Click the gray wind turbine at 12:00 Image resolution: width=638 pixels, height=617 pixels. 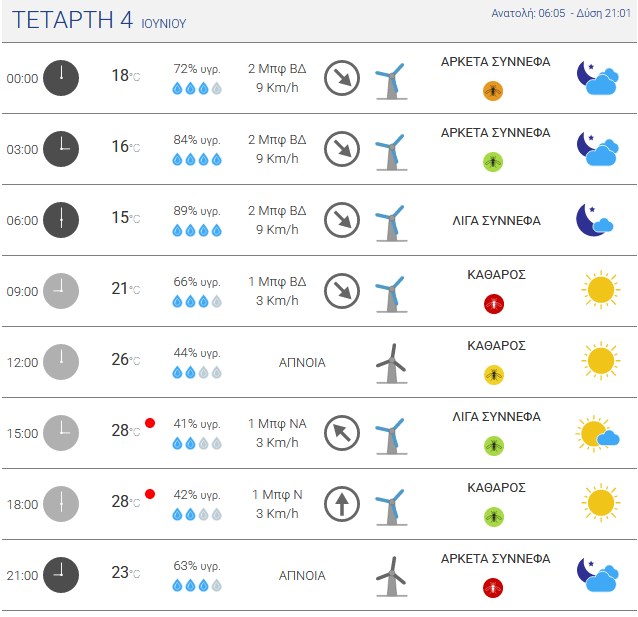(x=391, y=363)
